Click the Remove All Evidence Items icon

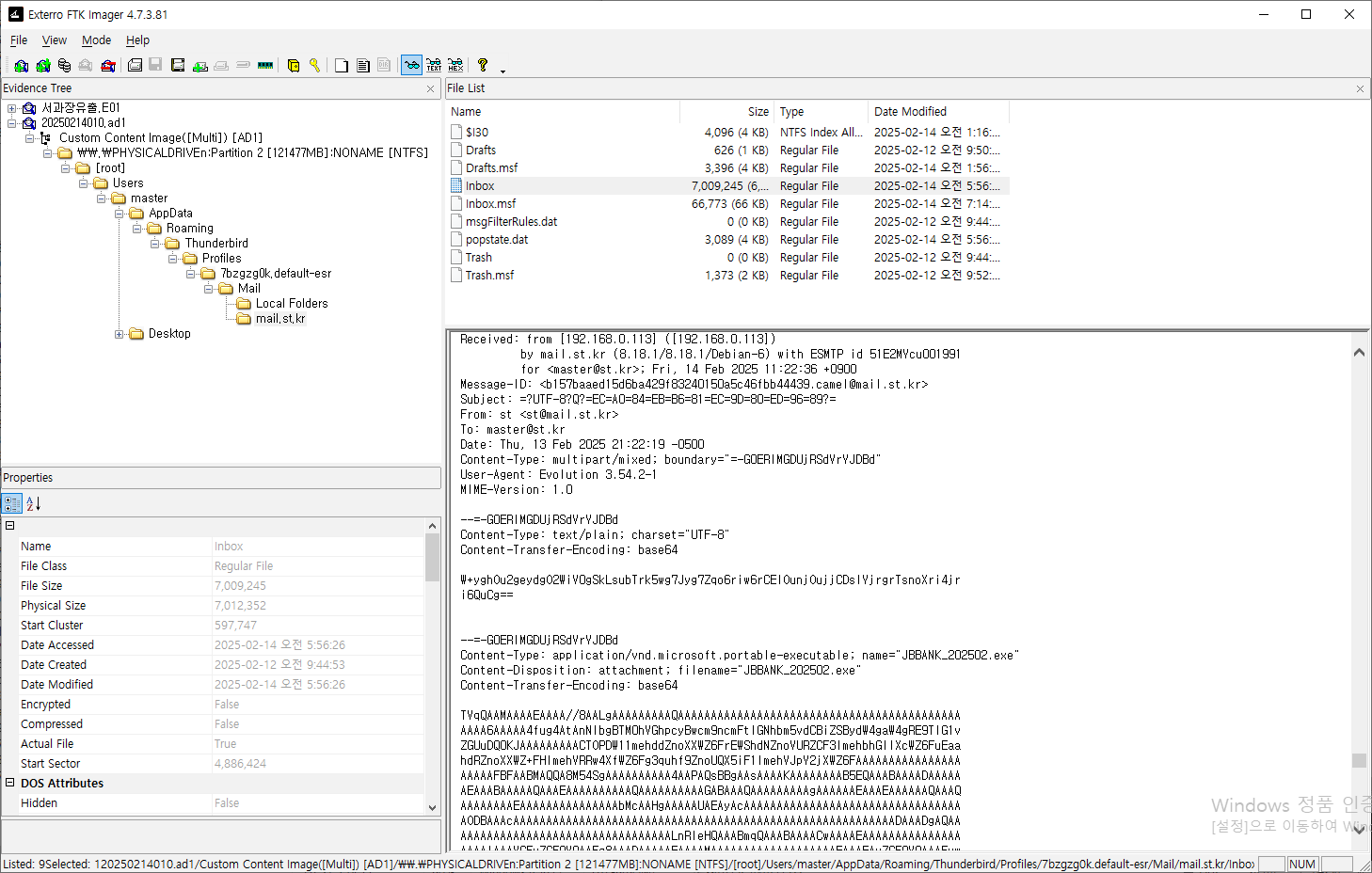(x=108, y=65)
